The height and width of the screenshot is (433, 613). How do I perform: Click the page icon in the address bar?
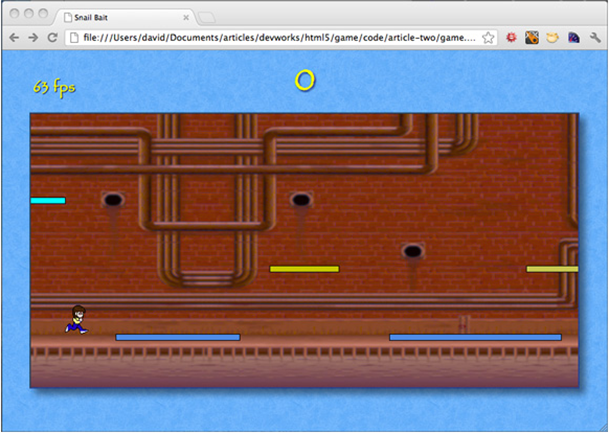pos(74,38)
